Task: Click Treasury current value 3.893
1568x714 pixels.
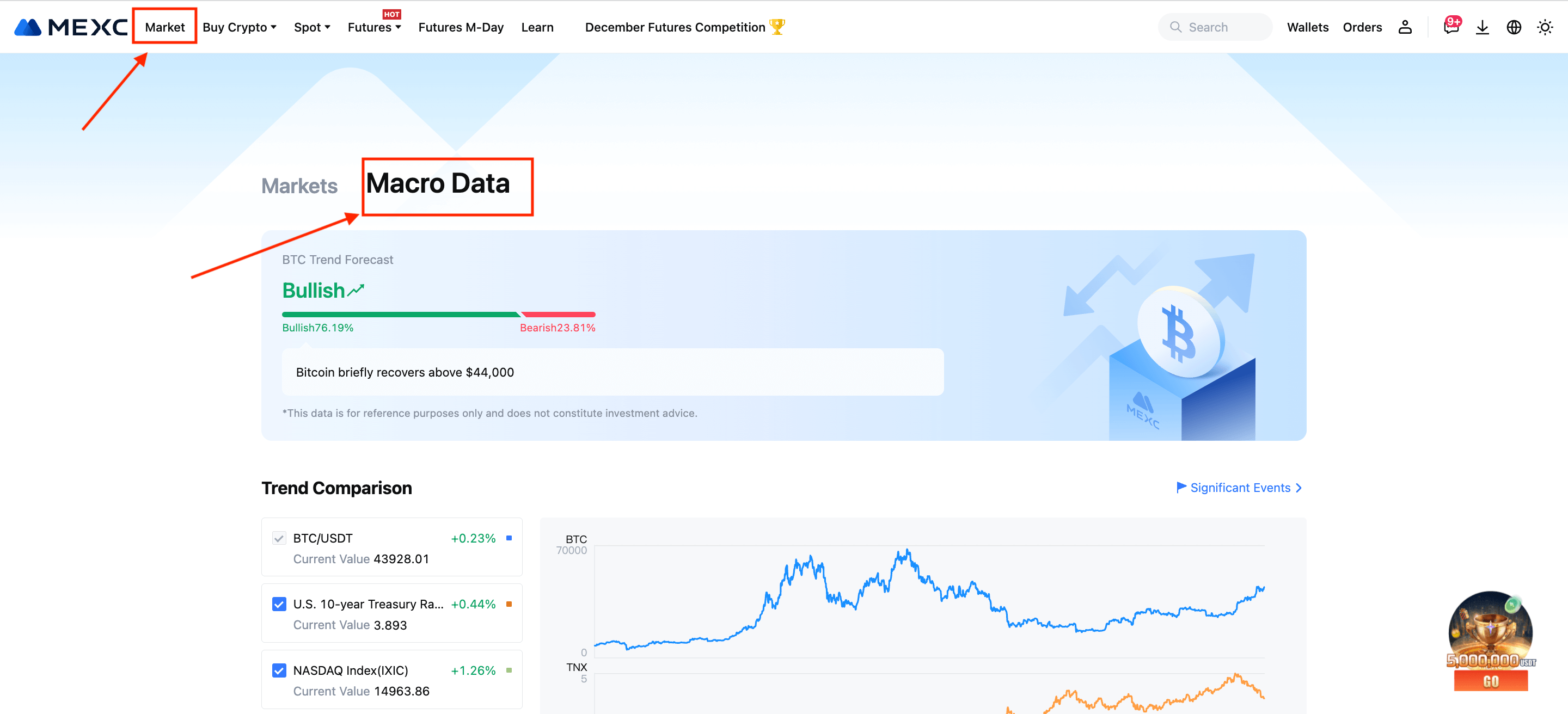Action: [x=390, y=625]
